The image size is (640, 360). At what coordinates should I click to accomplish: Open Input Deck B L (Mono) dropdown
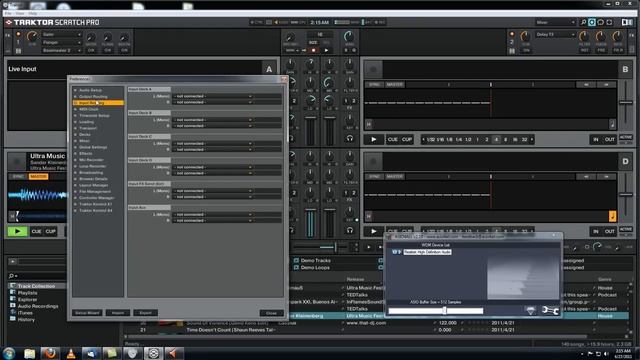[x=227, y=120]
